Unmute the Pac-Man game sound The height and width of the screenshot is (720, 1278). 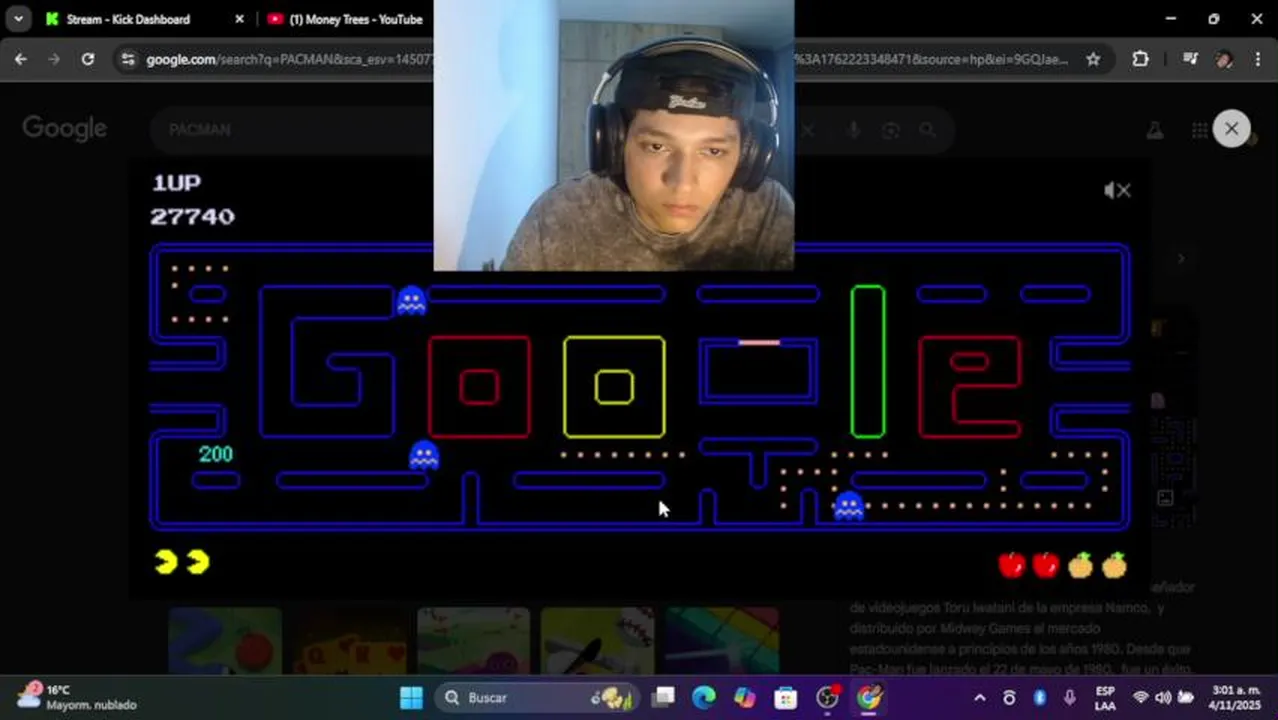pos(1117,190)
